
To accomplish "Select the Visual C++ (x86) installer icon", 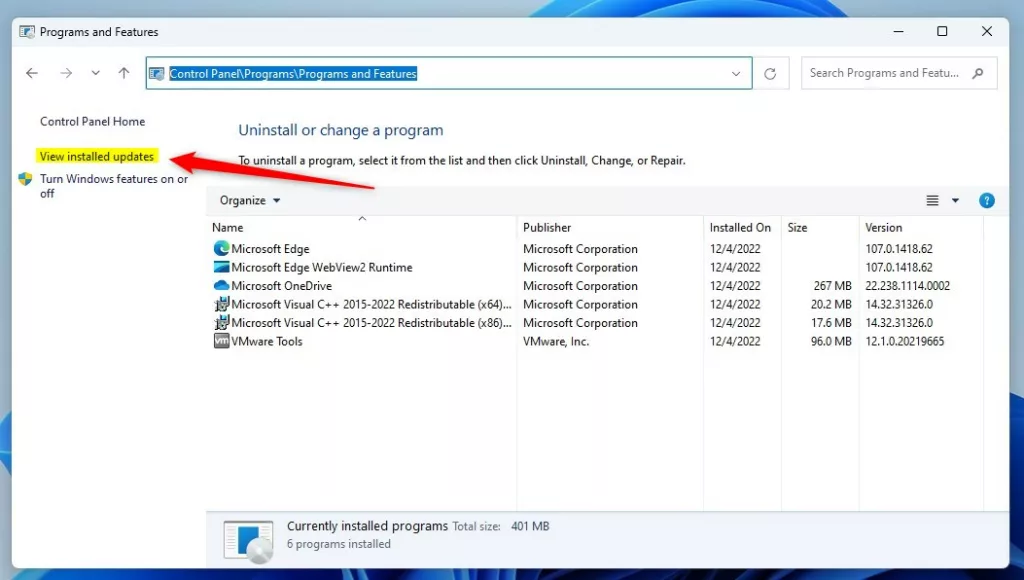I will [221, 322].
